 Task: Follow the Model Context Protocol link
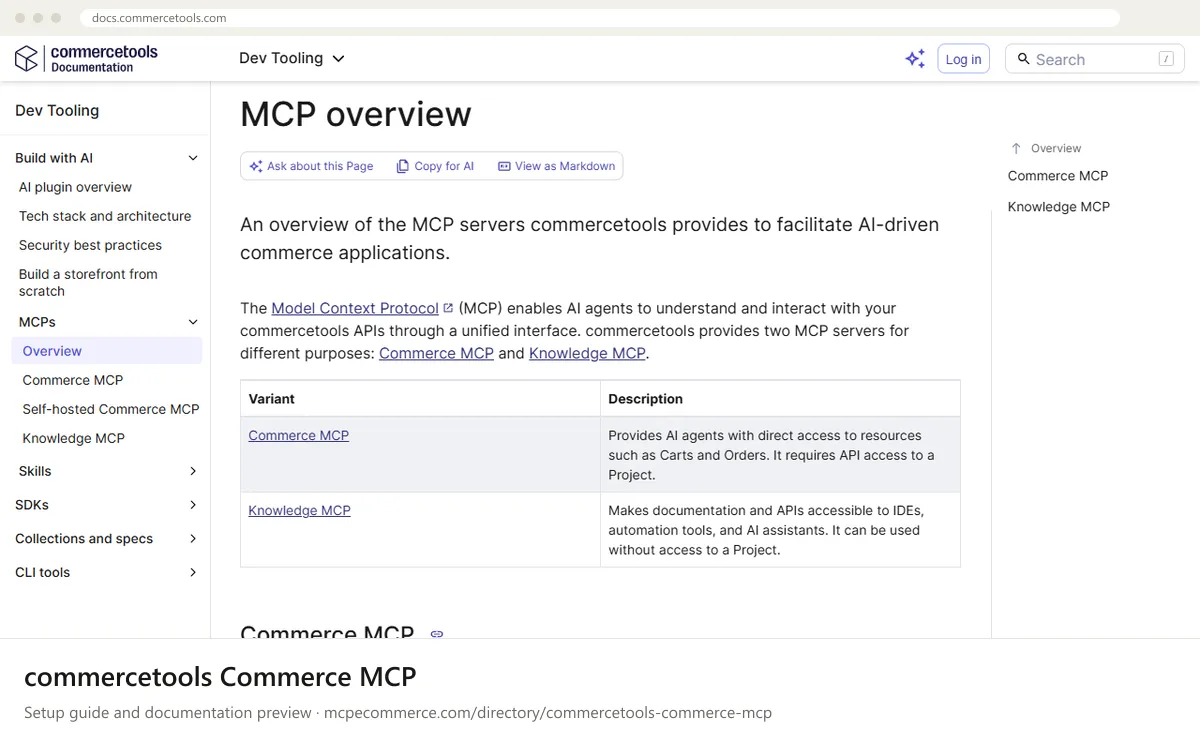tap(355, 308)
